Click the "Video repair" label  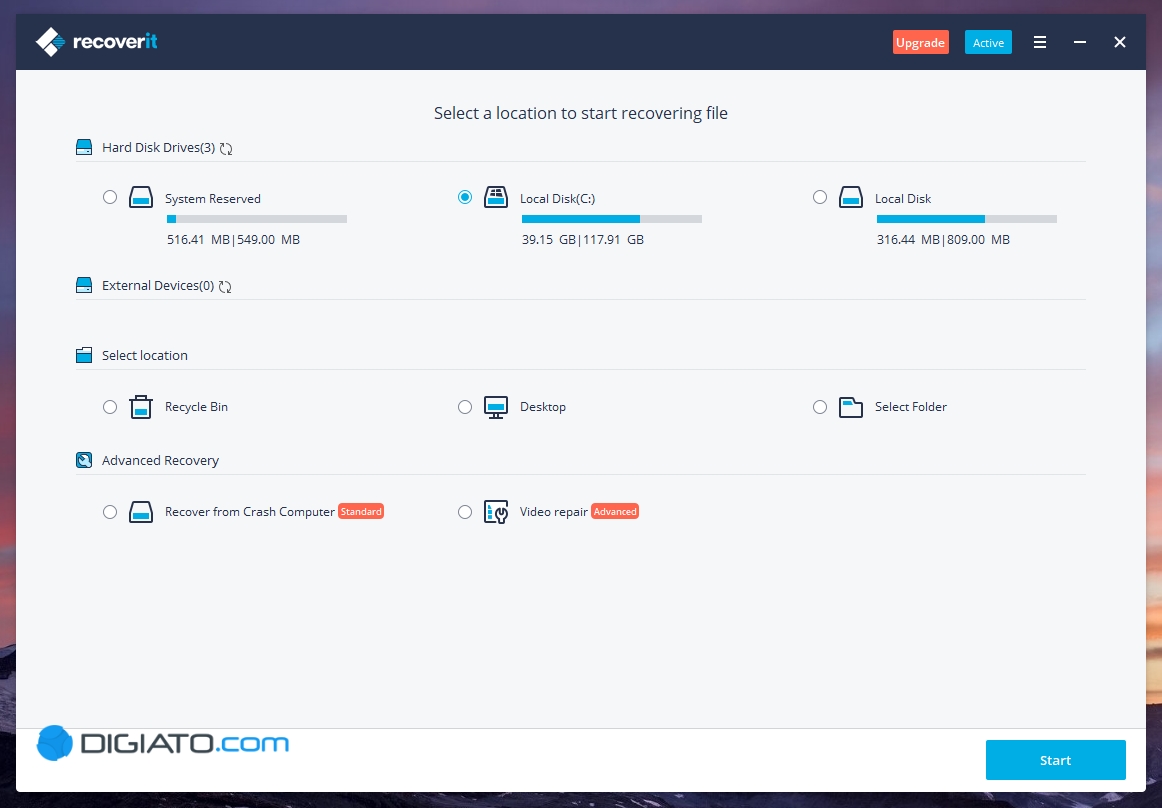point(554,512)
